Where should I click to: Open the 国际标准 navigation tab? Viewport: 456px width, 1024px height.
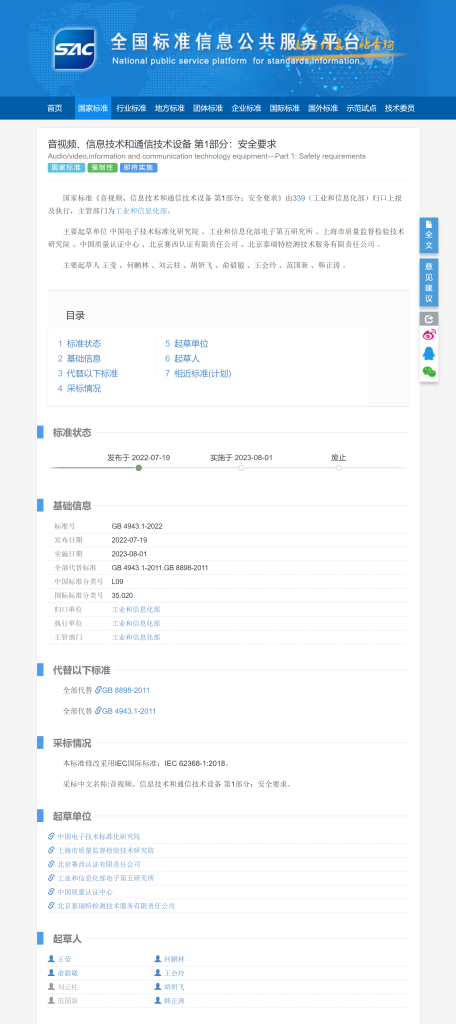click(284, 108)
